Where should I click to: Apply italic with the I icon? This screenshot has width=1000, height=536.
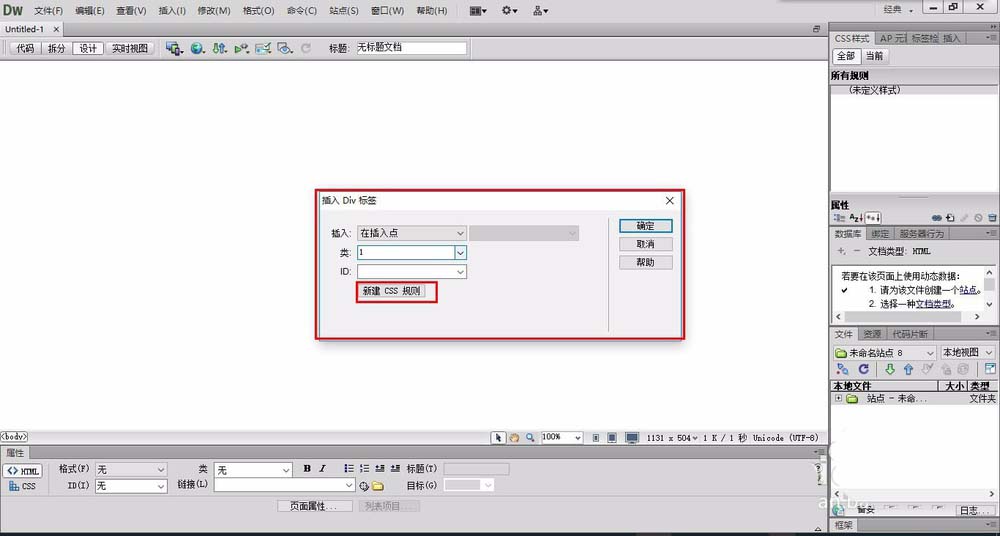322,468
